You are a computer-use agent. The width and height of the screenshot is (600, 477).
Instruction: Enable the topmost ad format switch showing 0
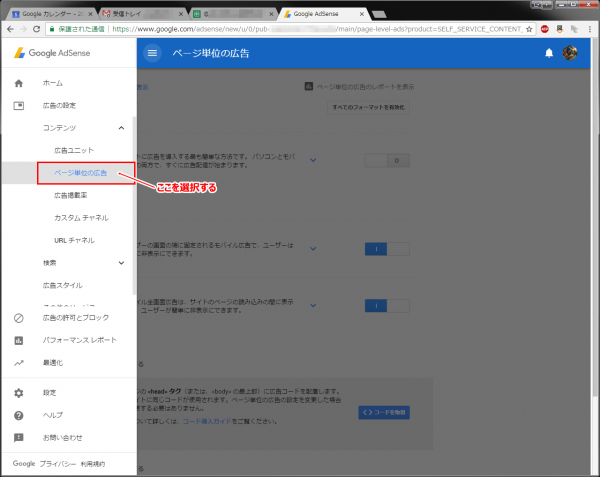coord(387,160)
